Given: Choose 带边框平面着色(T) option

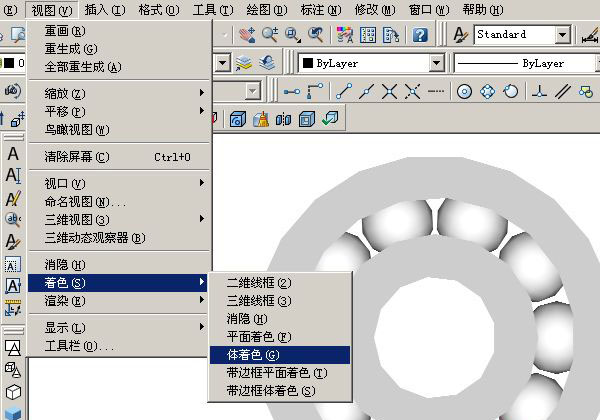Looking at the screenshot, I should coord(280,373).
